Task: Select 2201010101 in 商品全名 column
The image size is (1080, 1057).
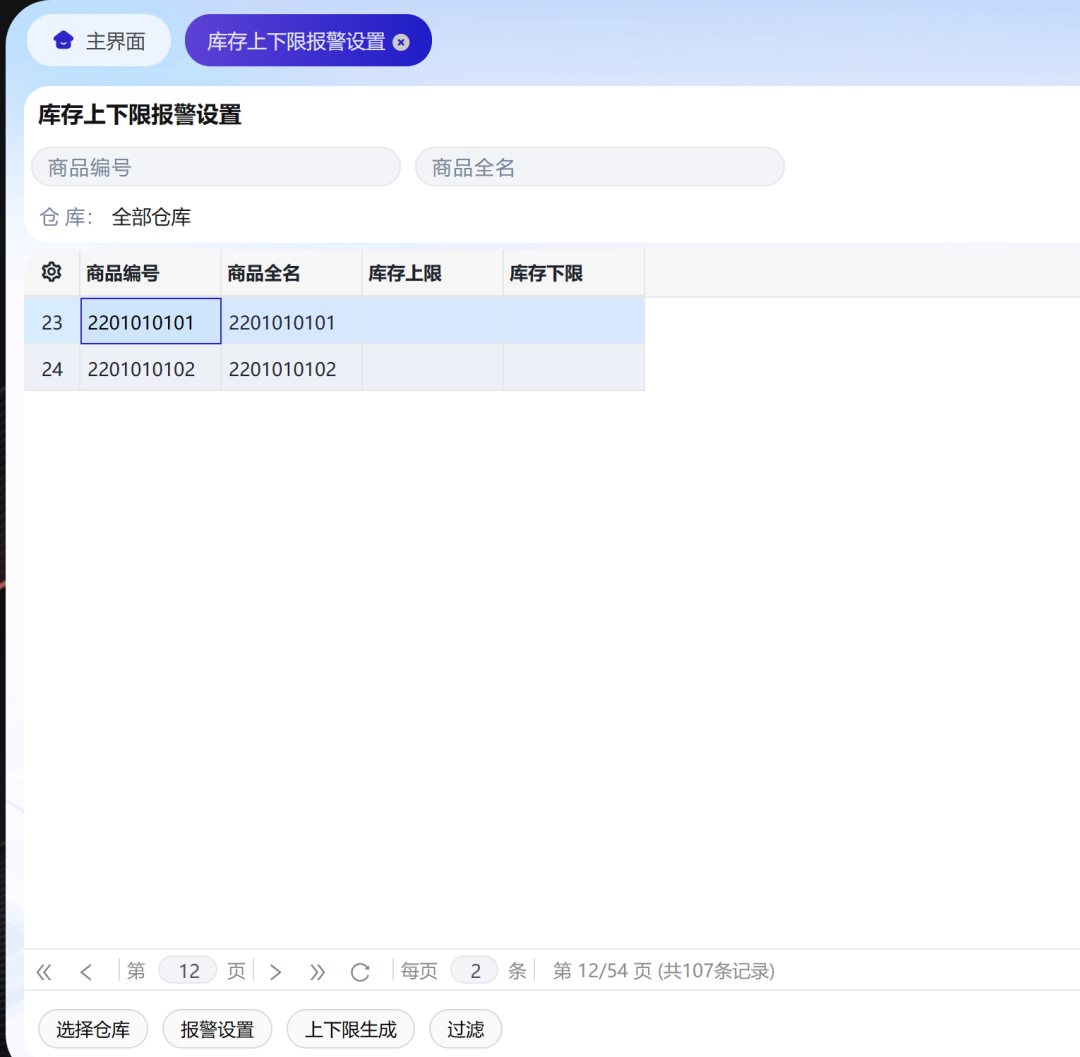Action: click(291, 321)
